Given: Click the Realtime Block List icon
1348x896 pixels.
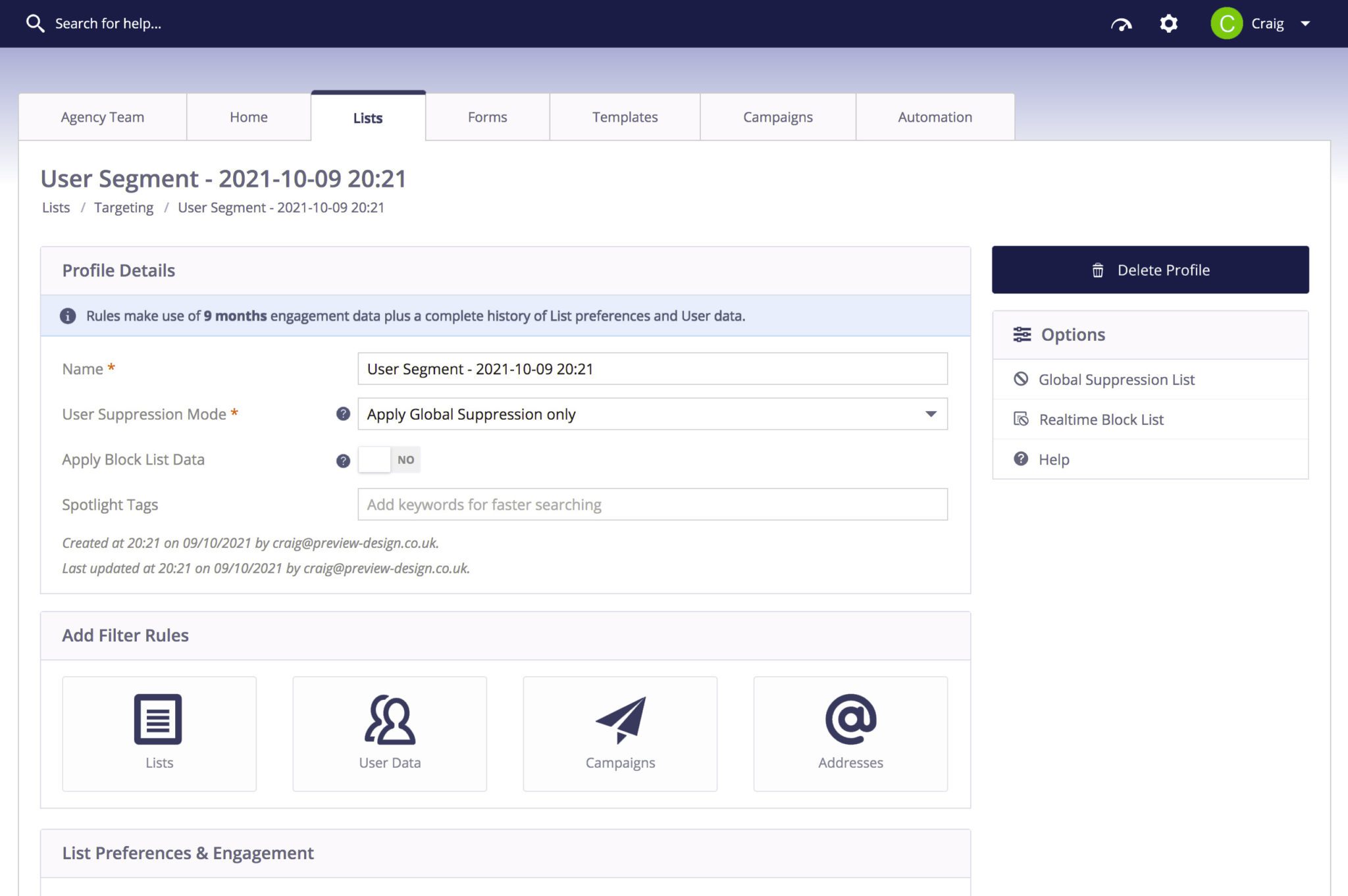Looking at the screenshot, I should click(x=1020, y=419).
